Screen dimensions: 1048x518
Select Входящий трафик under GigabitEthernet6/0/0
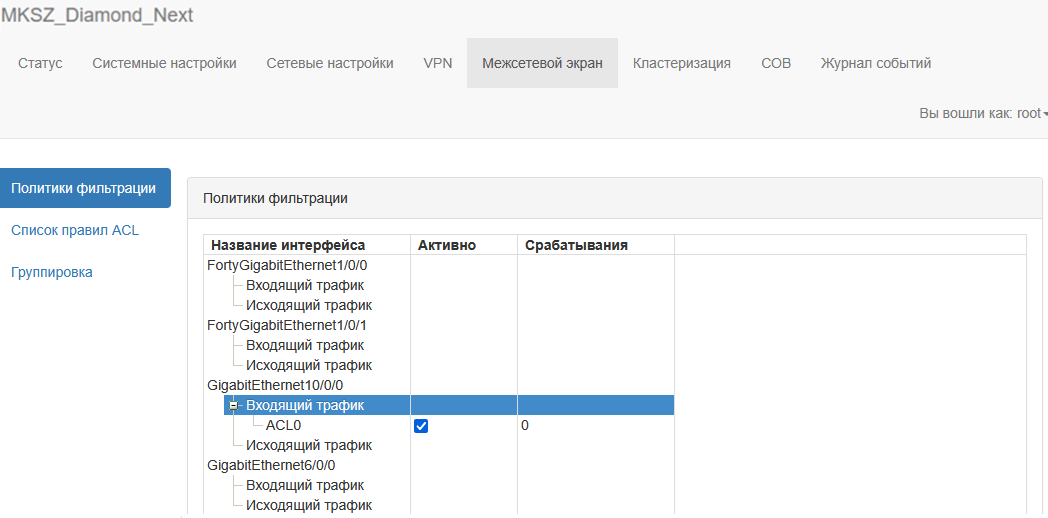tap(304, 485)
